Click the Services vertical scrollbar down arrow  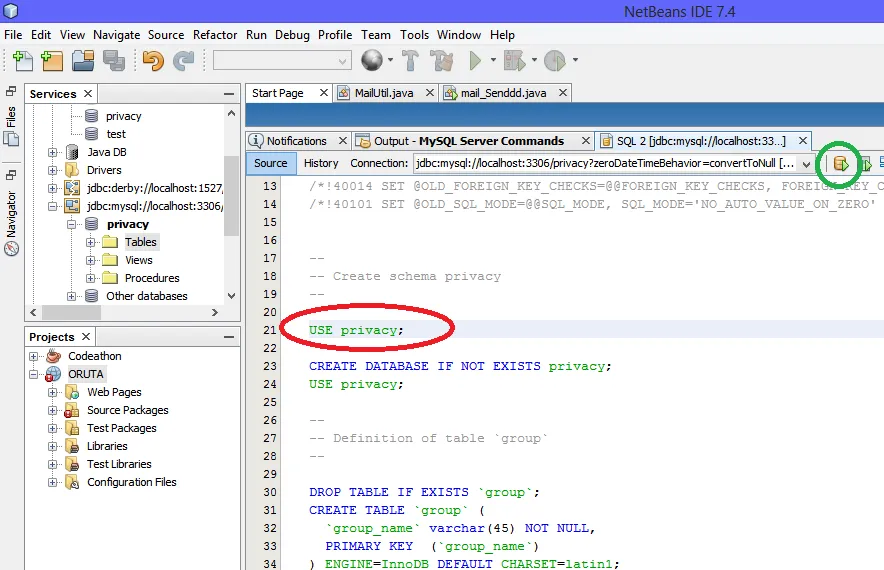(x=231, y=296)
